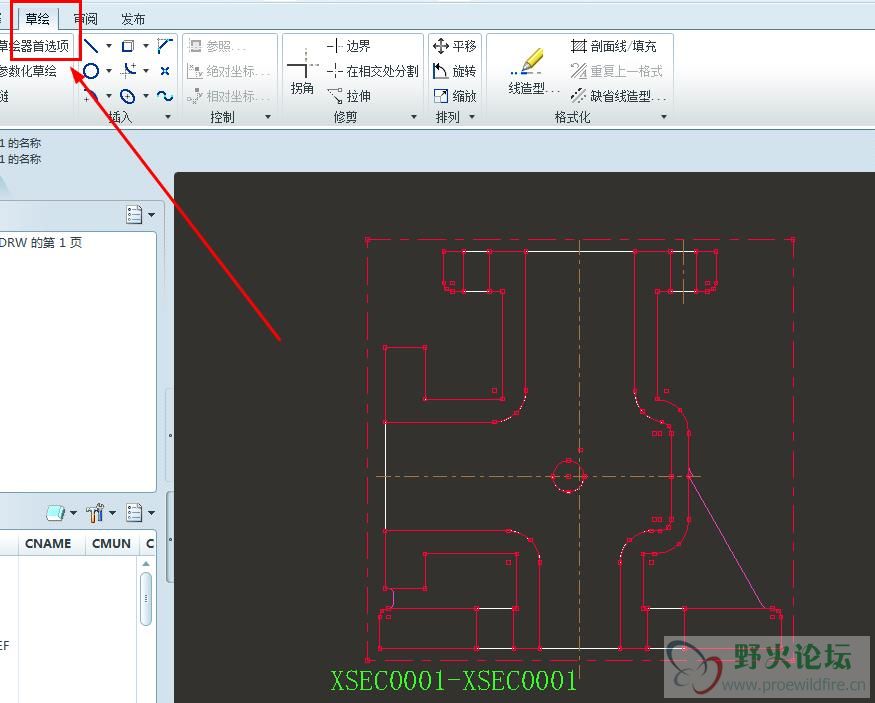875x703 pixels.
Task: Expand the Arrange (排列) group
Action: click(x=472, y=117)
